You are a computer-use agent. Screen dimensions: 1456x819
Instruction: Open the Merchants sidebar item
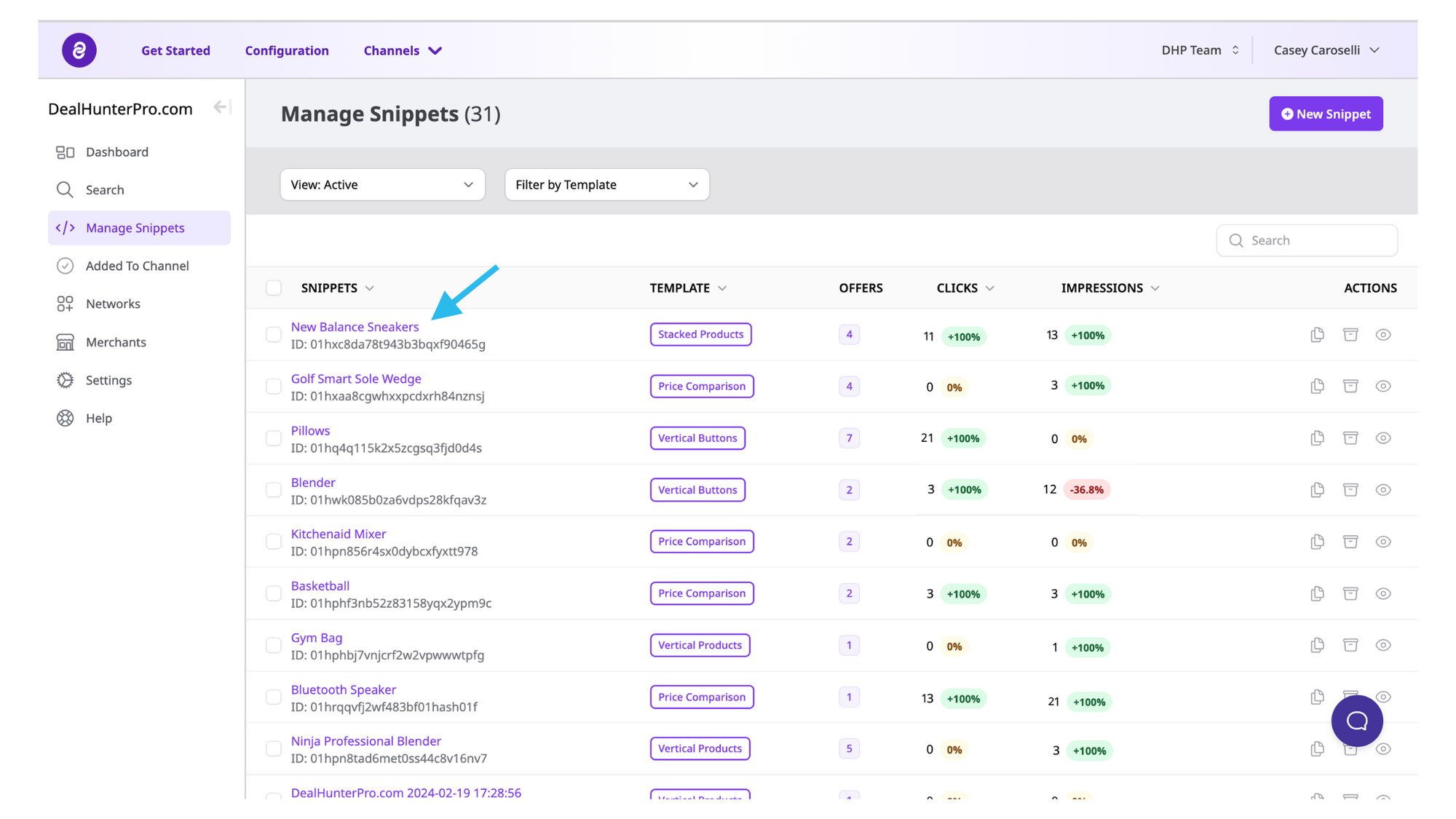click(x=116, y=342)
